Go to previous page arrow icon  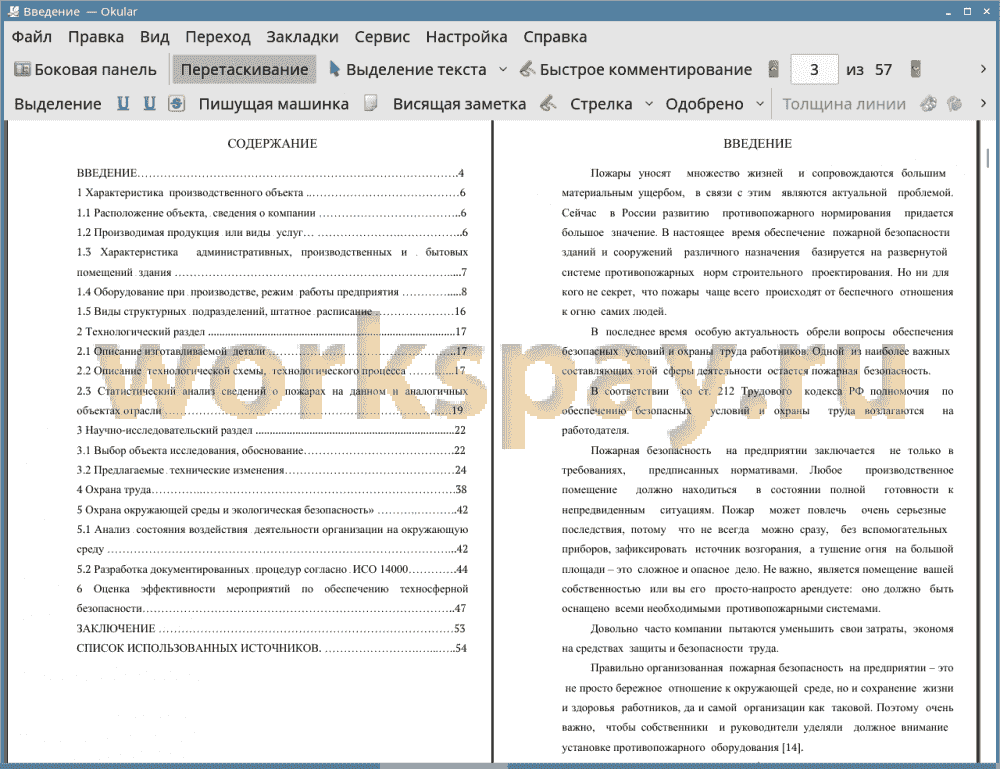774,70
